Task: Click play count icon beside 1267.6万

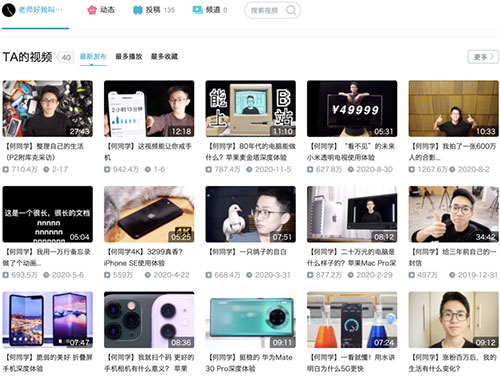Action: (412, 169)
